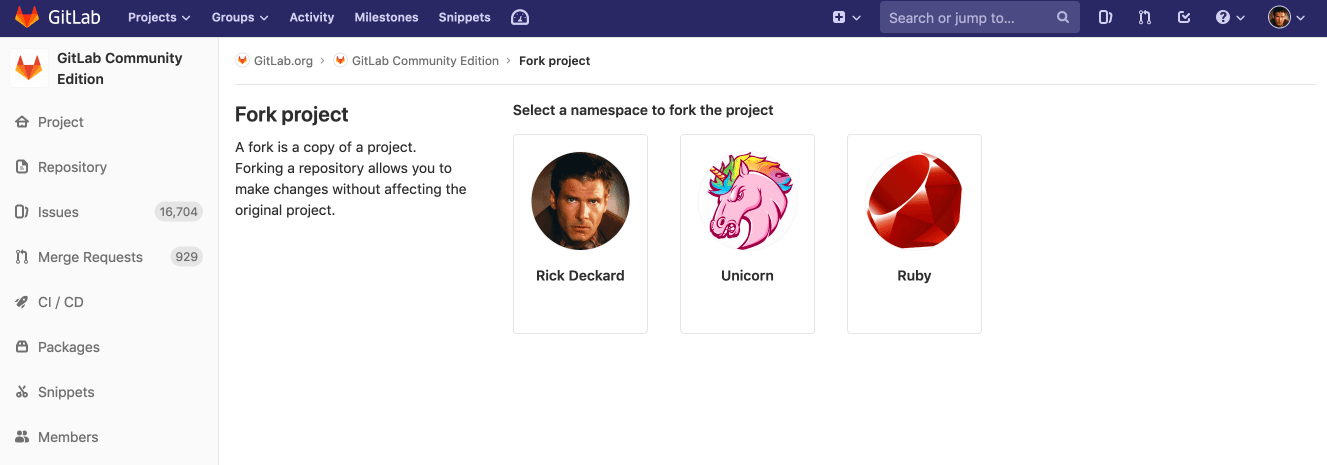This screenshot has height=465, width=1327.
Task: Click the CI / CD rocket icon in sidebar
Action: (22, 302)
